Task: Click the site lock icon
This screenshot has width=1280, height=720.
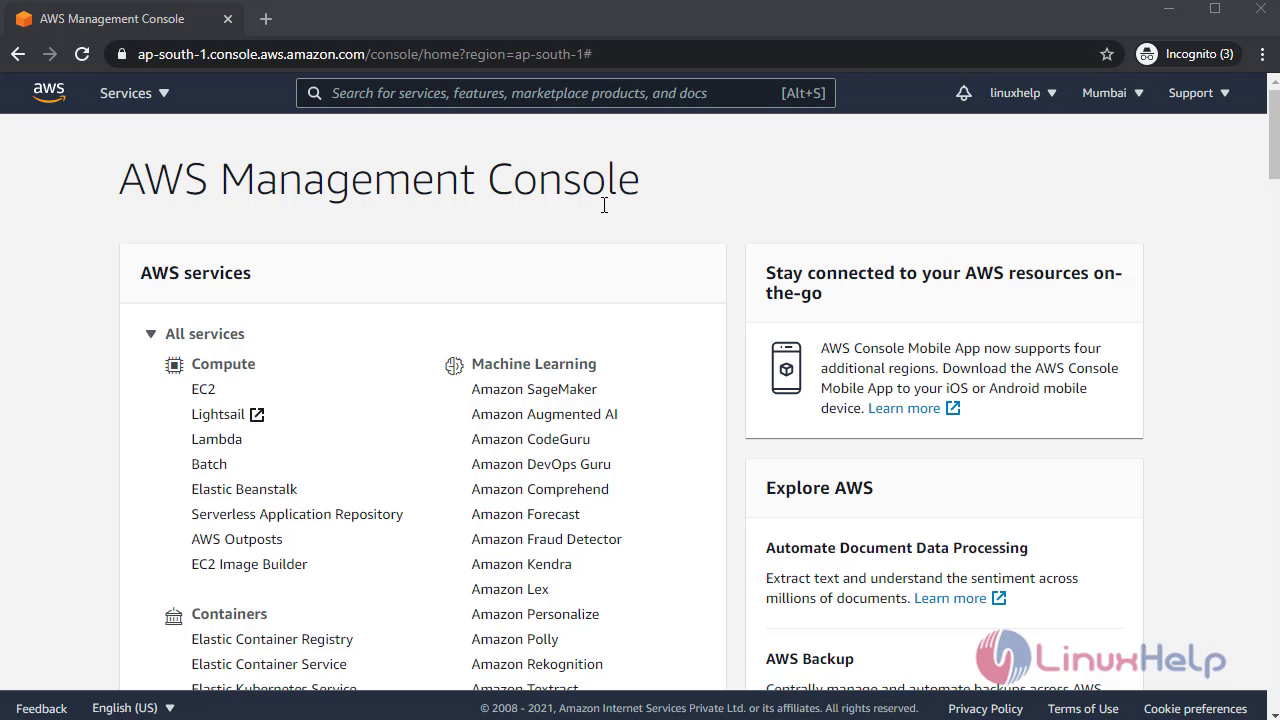Action: point(122,54)
